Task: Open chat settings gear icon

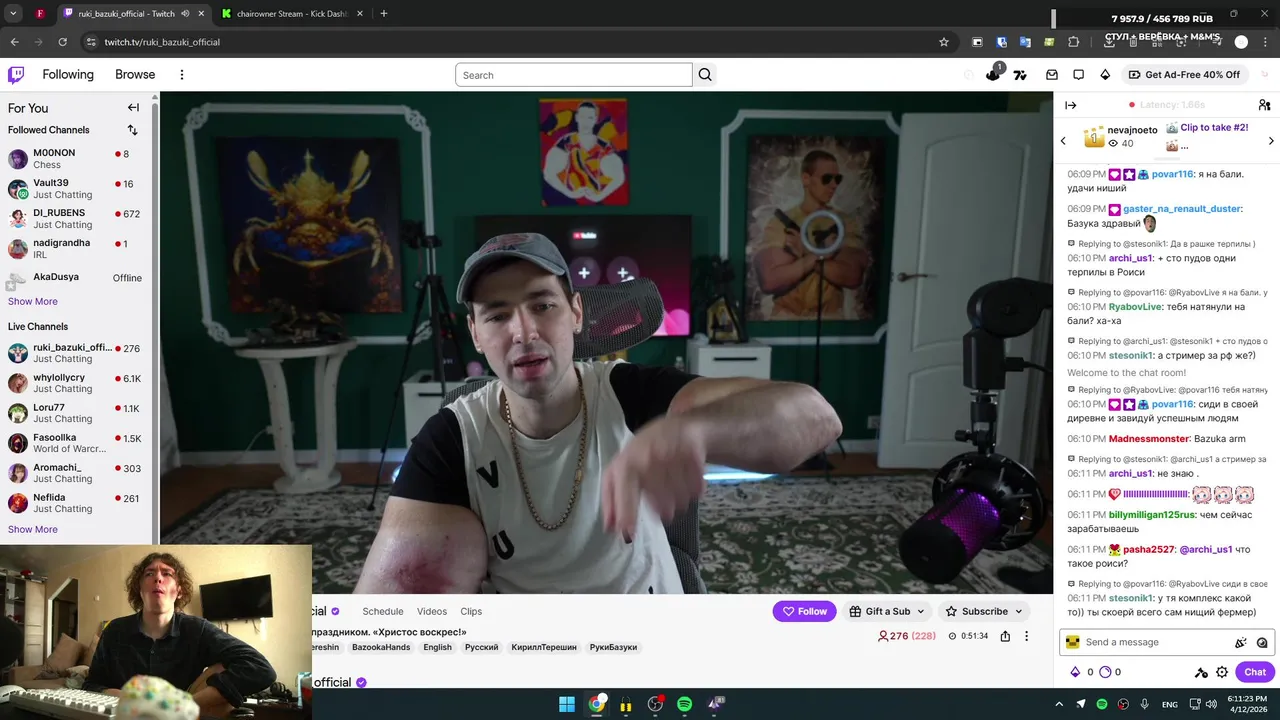Action: [1222, 672]
